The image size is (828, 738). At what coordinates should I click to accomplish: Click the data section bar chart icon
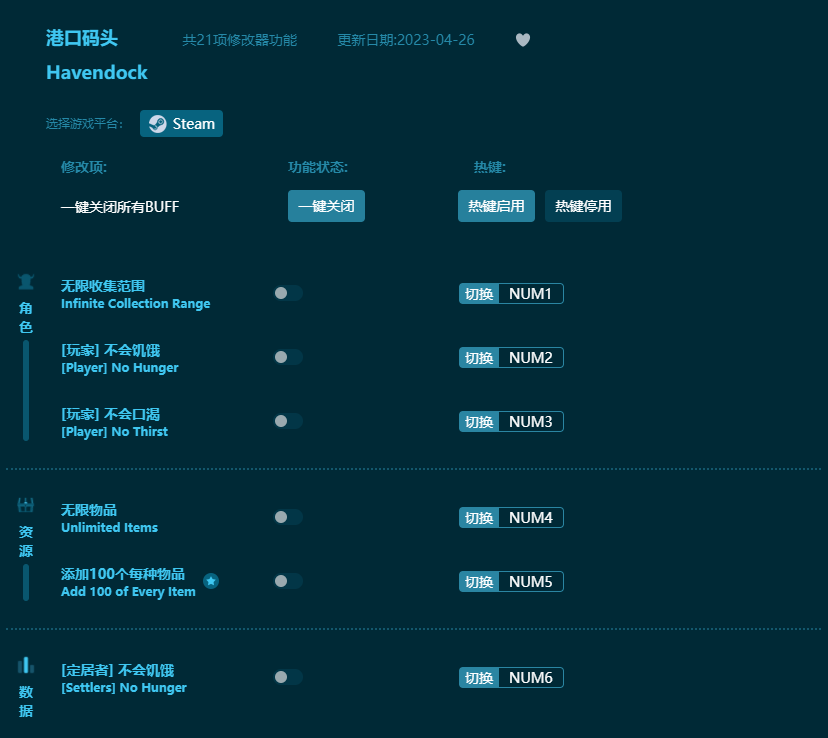(x=26, y=665)
